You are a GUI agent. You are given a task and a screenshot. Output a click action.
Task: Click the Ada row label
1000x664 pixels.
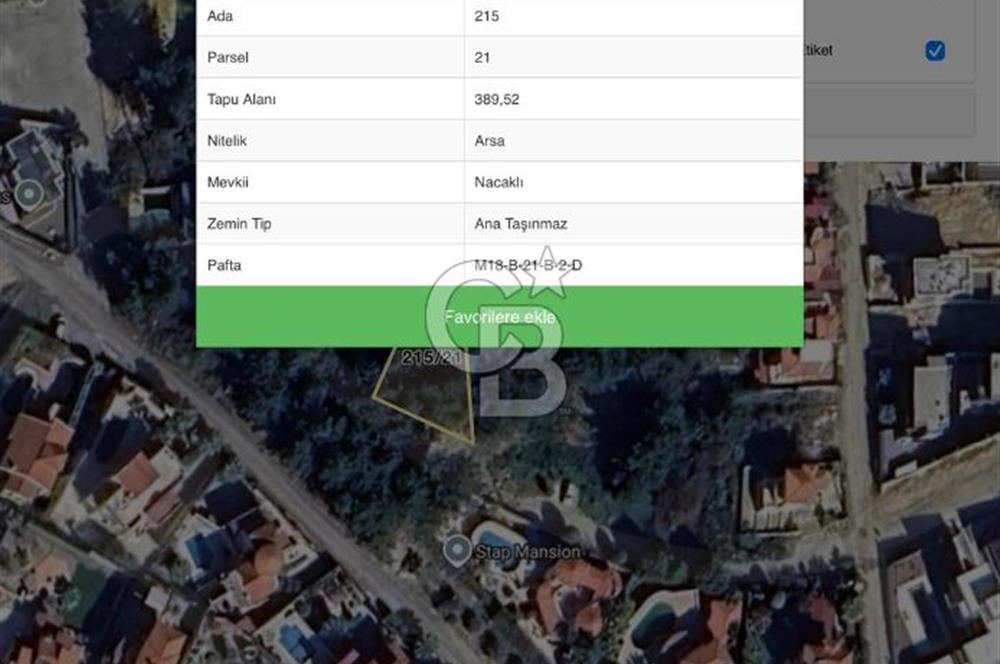tap(220, 16)
